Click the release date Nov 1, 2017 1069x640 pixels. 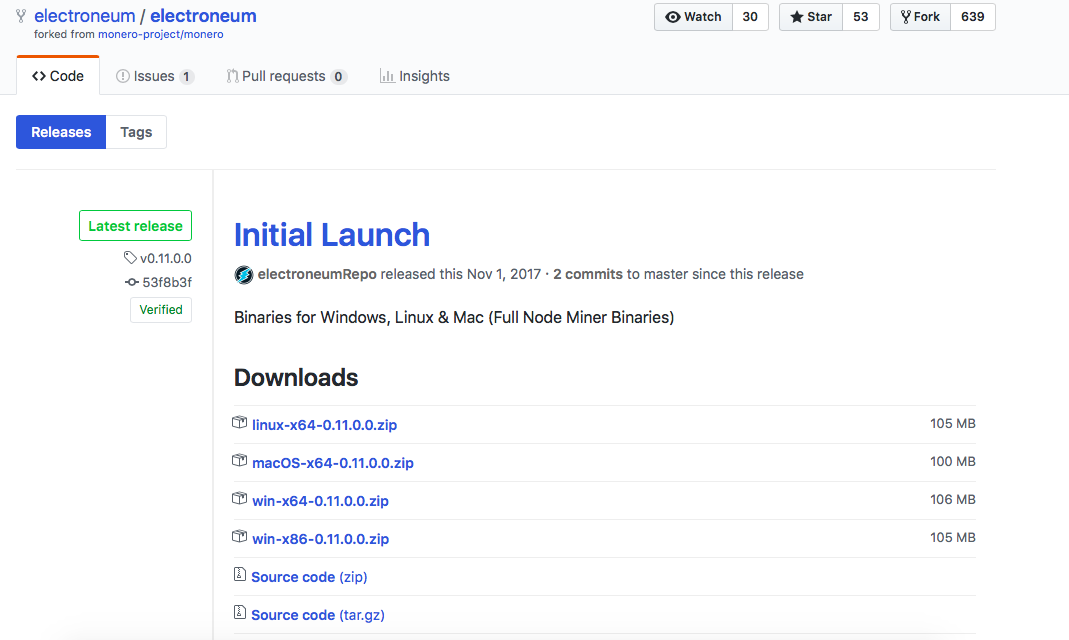coord(504,274)
